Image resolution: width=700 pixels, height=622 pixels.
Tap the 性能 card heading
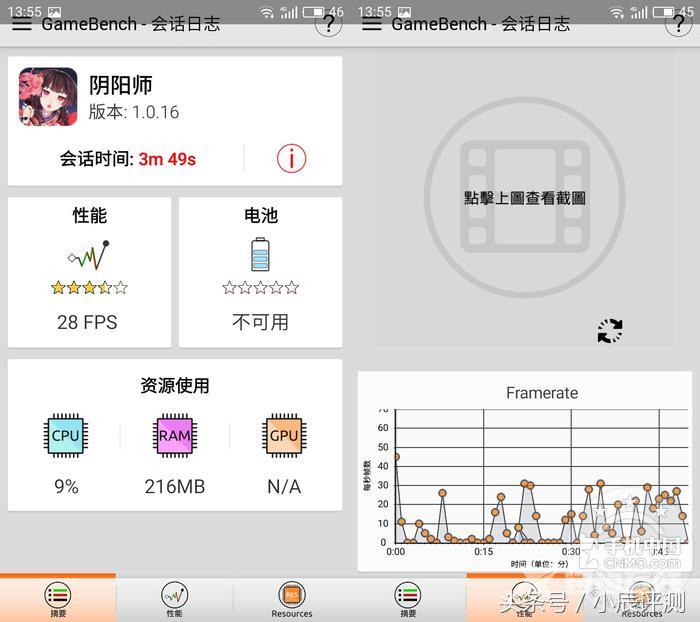pyautogui.click(x=89, y=216)
